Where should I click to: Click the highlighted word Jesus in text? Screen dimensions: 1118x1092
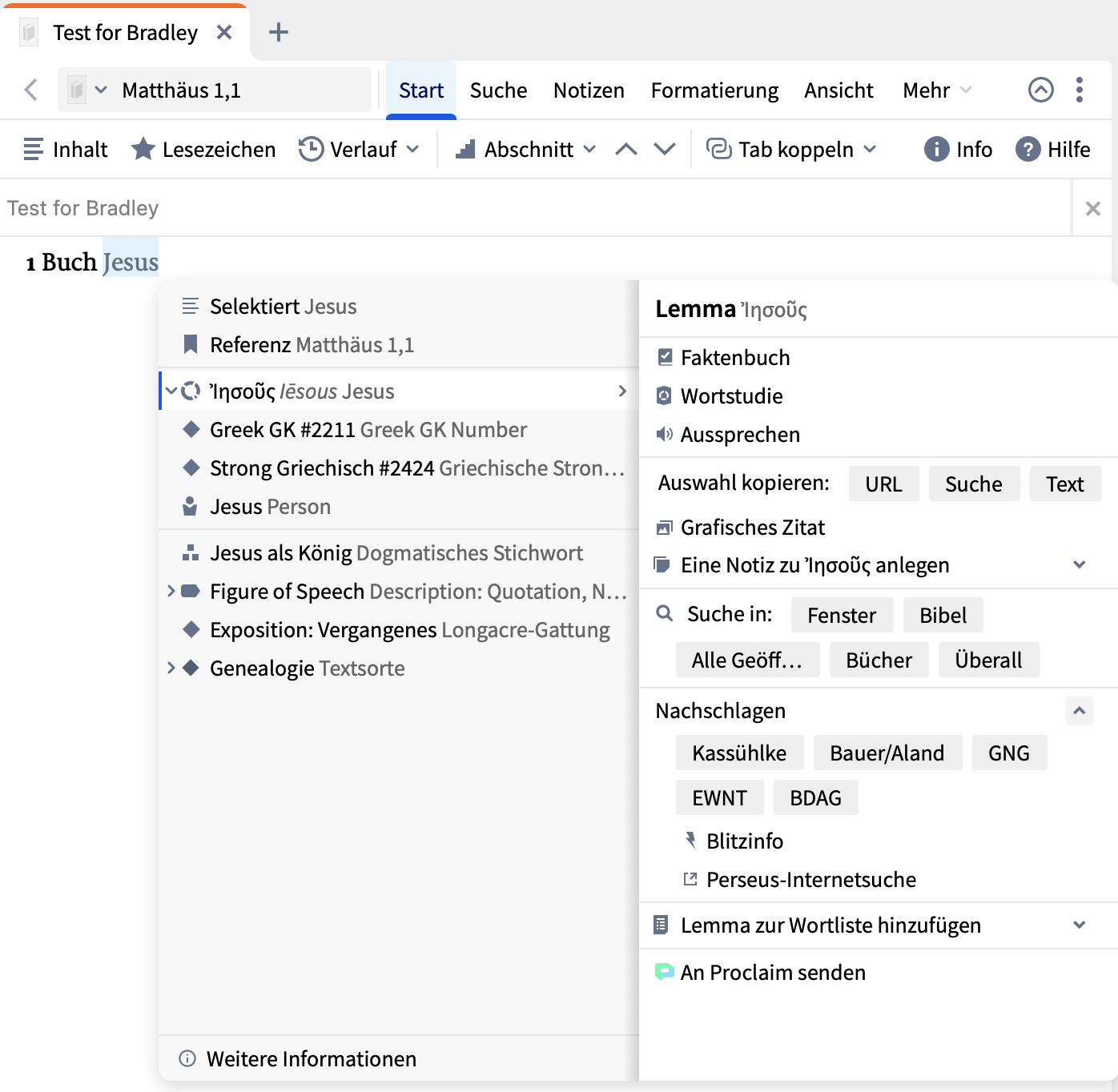point(131,262)
